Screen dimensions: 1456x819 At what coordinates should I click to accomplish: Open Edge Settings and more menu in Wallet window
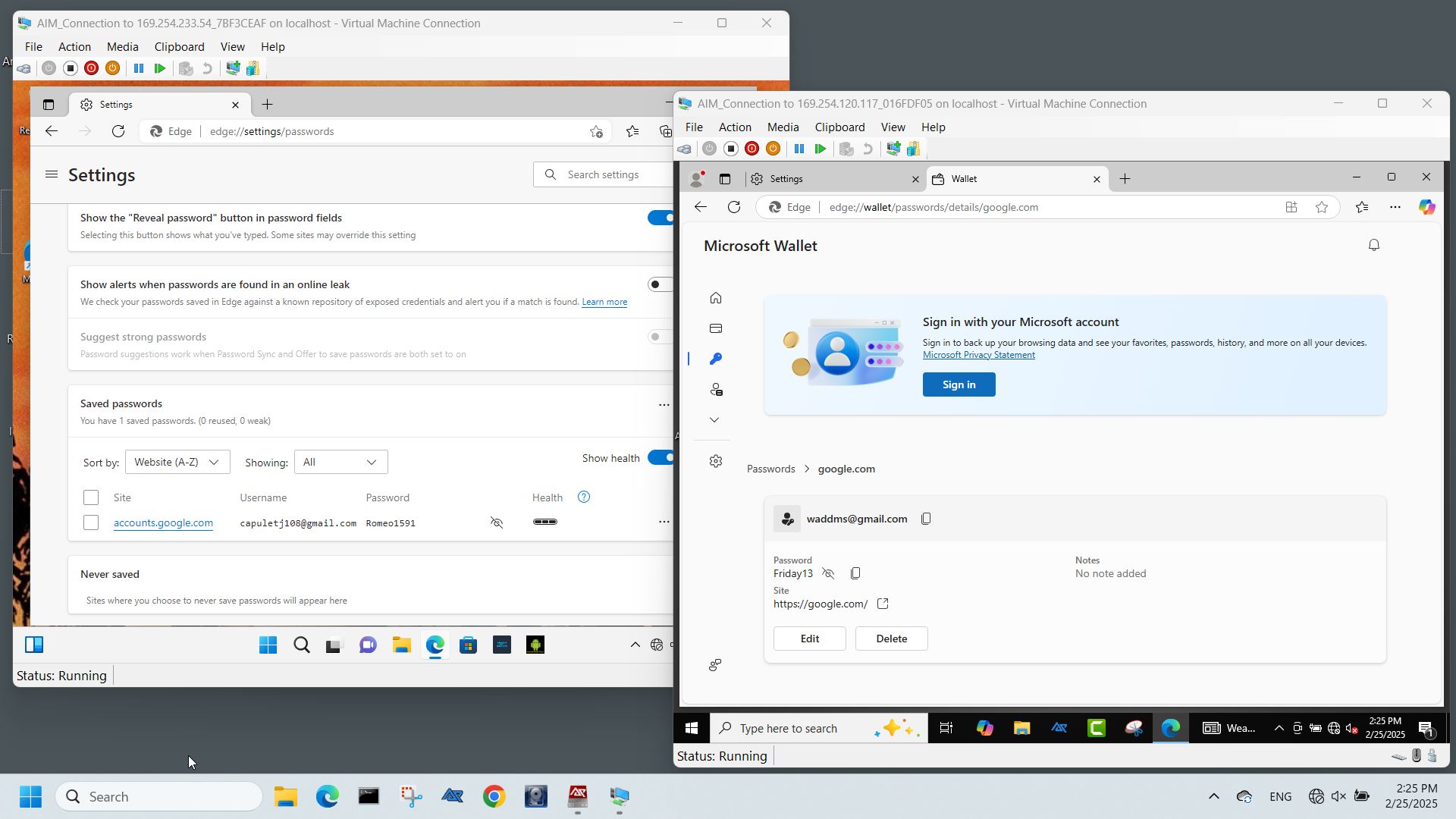click(x=1395, y=207)
